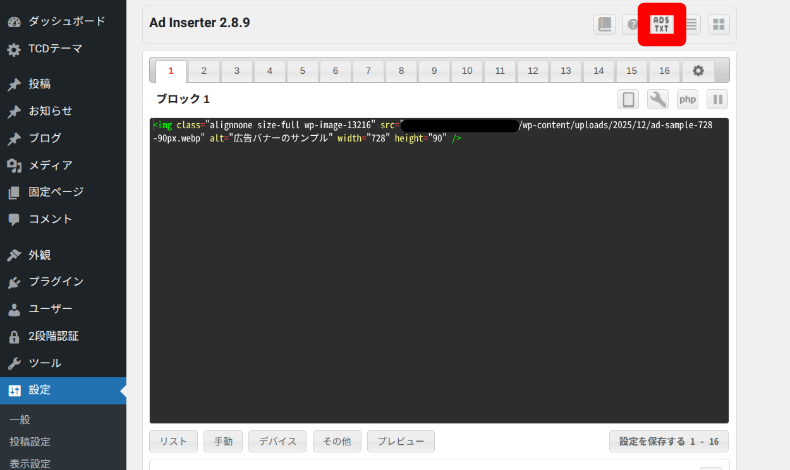Switch to block tab 5

pyautogui.click(x=302, y=71)
